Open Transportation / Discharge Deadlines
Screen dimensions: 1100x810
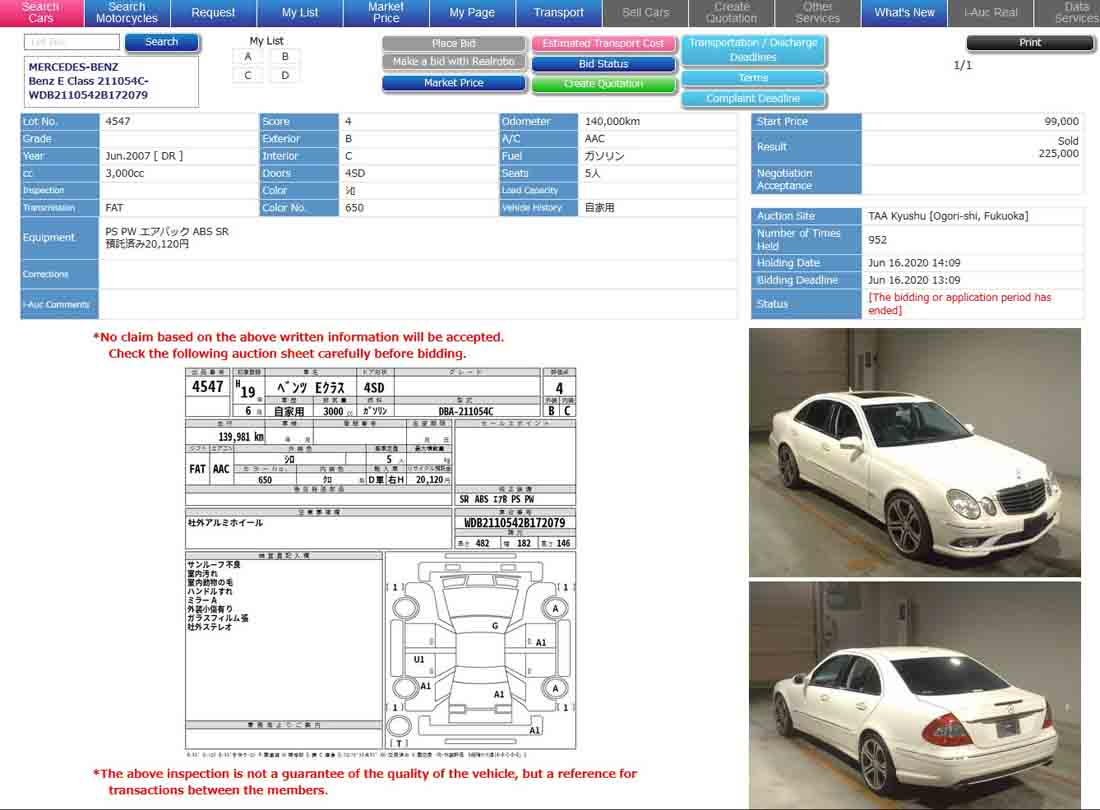pyautogui.click(x=753, y=50)
